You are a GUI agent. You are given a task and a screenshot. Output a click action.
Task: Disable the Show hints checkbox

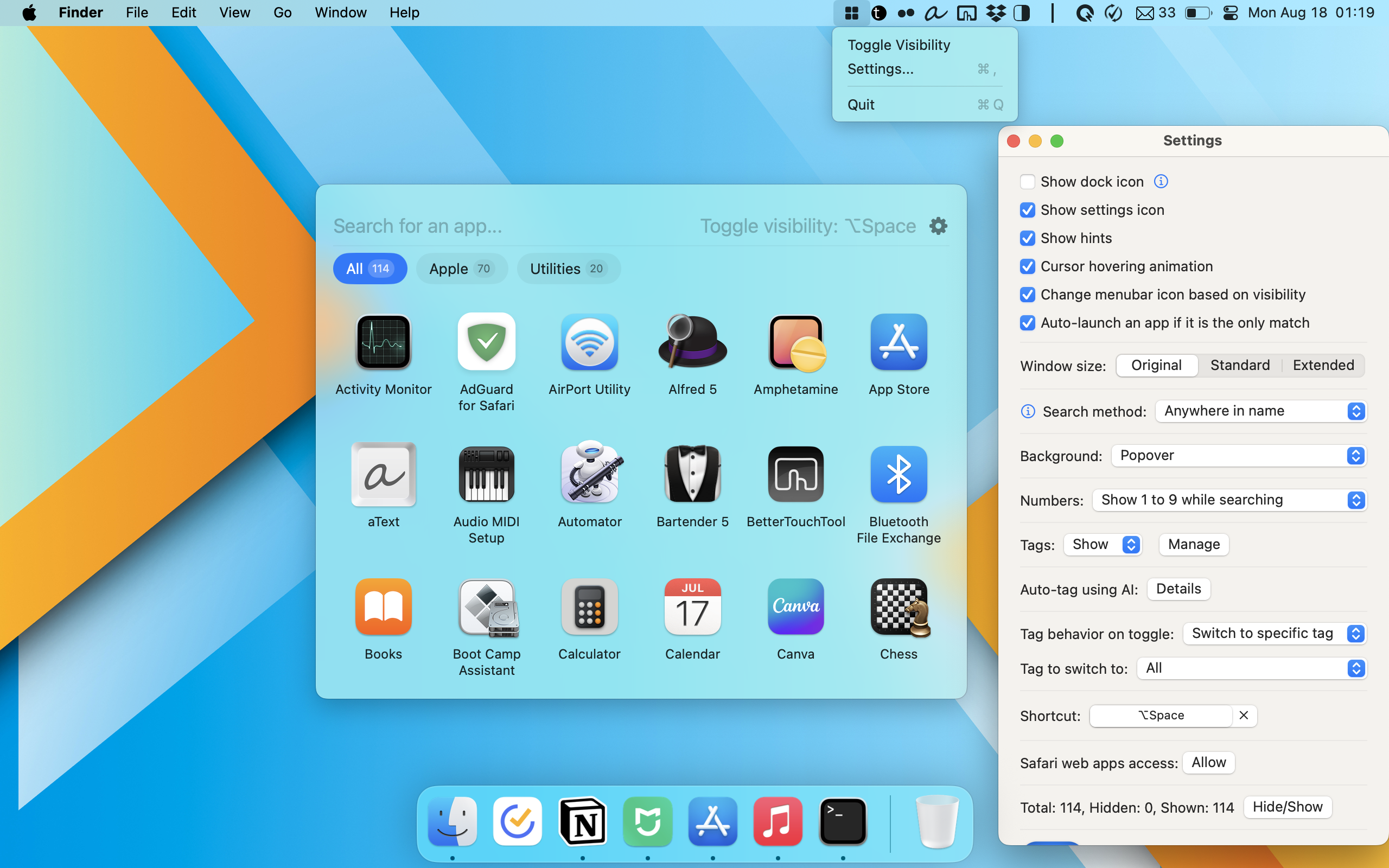point(1028,238)
